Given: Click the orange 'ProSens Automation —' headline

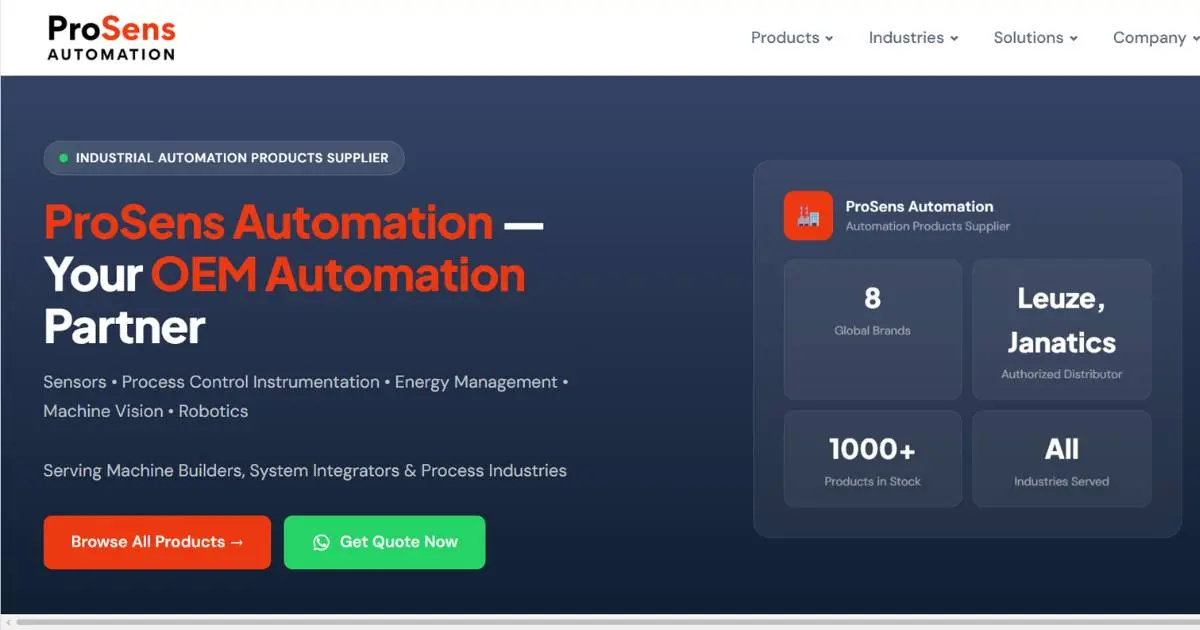Looking at the screenshot, I should tap(293, 223).
